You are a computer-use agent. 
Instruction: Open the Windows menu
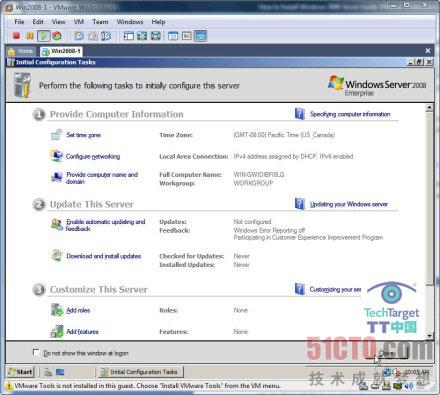pyautogui.click(x=130, y=22)
